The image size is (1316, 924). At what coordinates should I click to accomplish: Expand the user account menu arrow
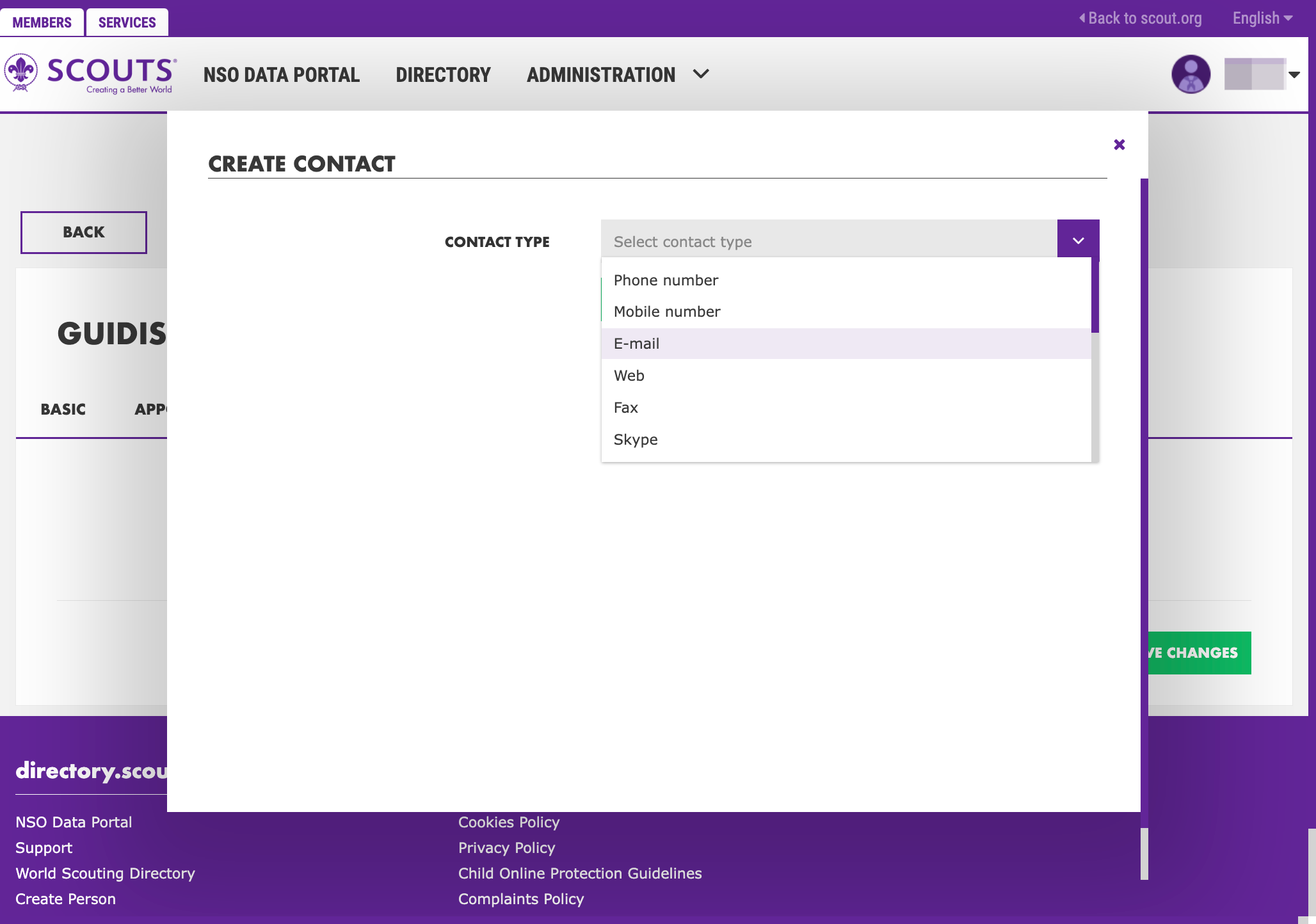1294,75
